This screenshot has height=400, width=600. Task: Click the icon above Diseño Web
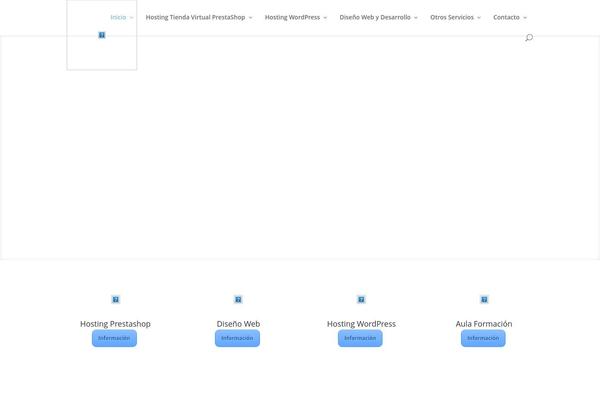pos(238,299)
